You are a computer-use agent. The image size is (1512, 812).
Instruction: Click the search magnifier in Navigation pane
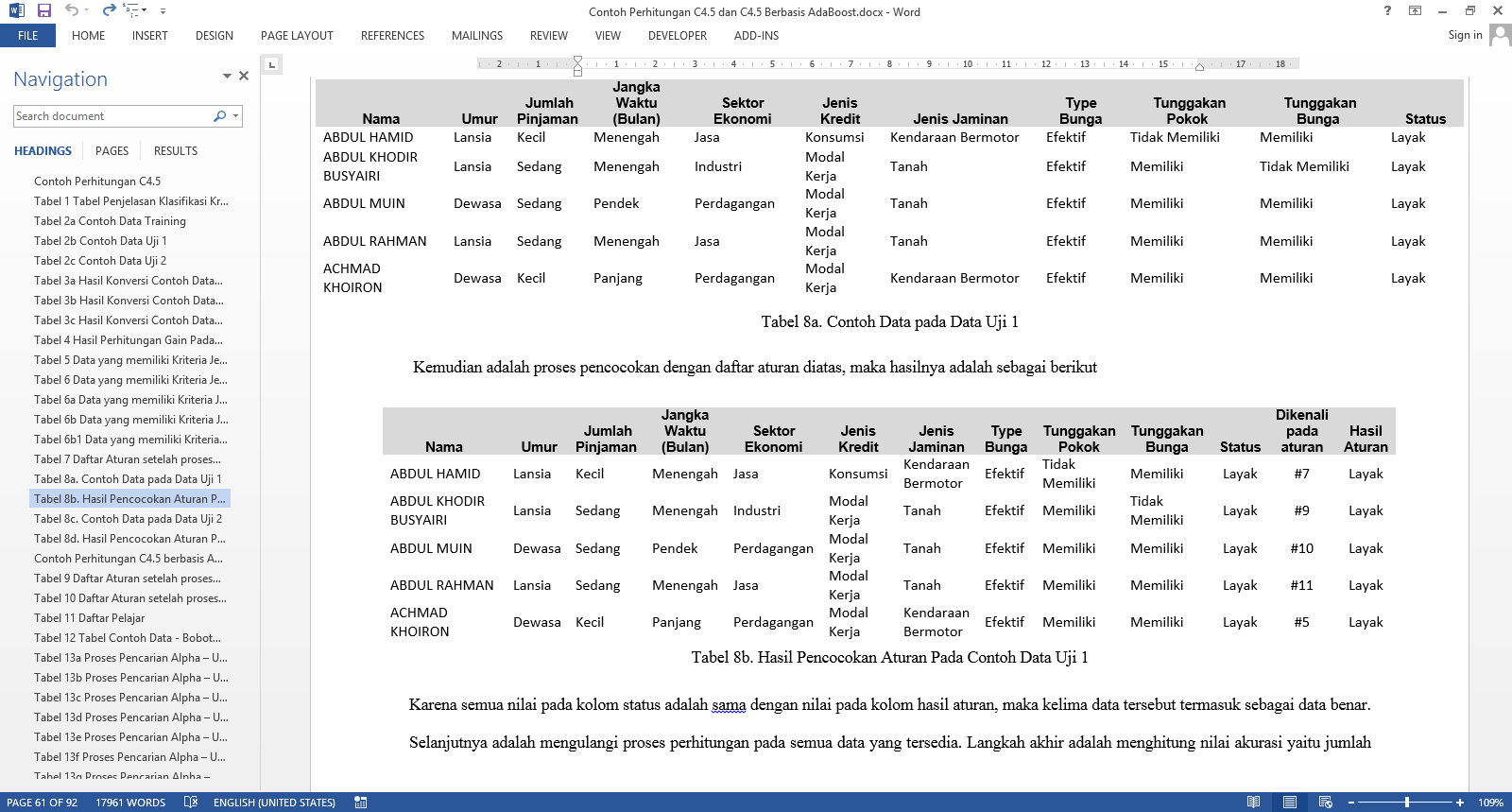[x=219, y=116]
